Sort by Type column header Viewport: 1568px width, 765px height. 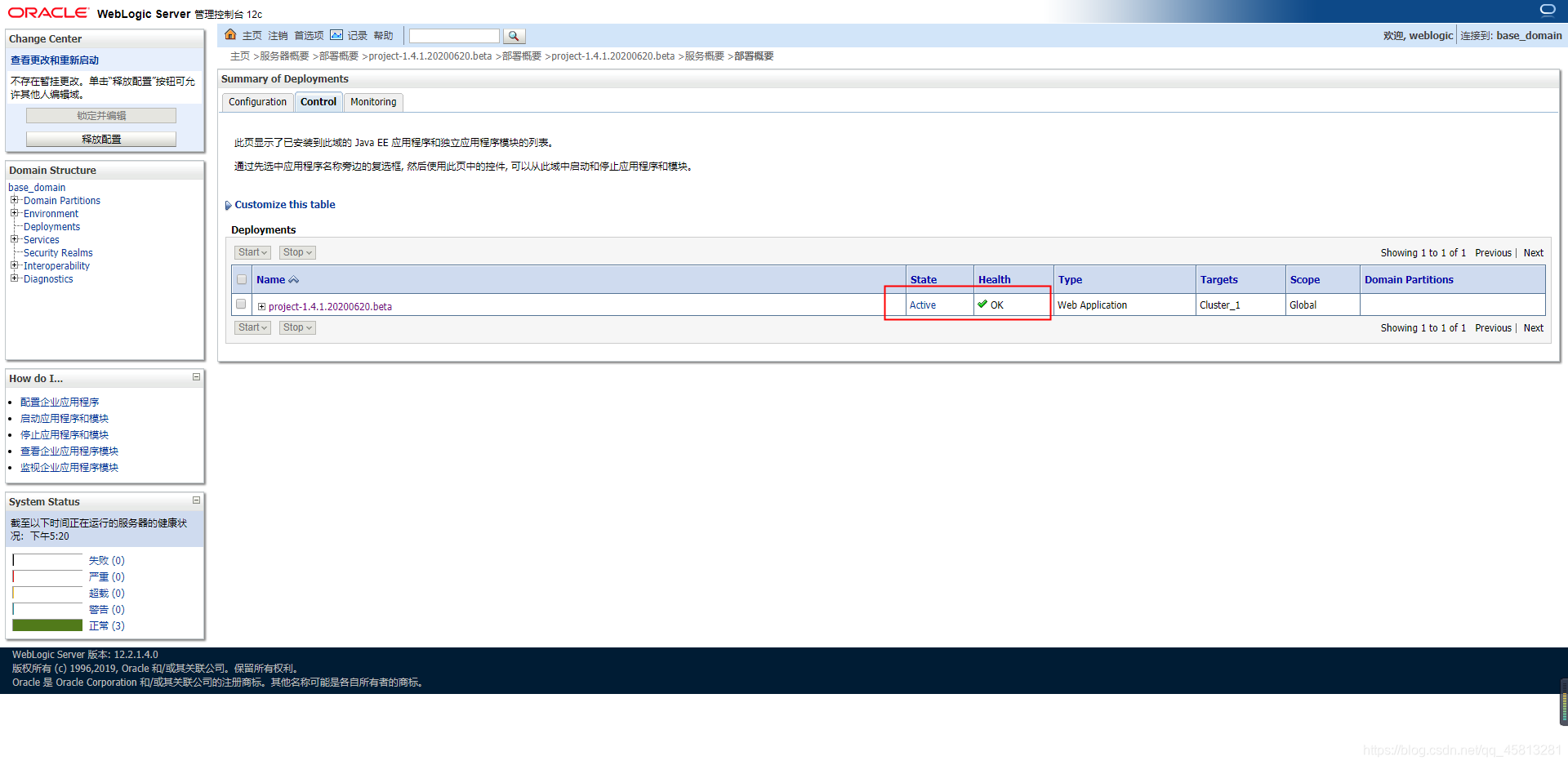click(1070, 280)
